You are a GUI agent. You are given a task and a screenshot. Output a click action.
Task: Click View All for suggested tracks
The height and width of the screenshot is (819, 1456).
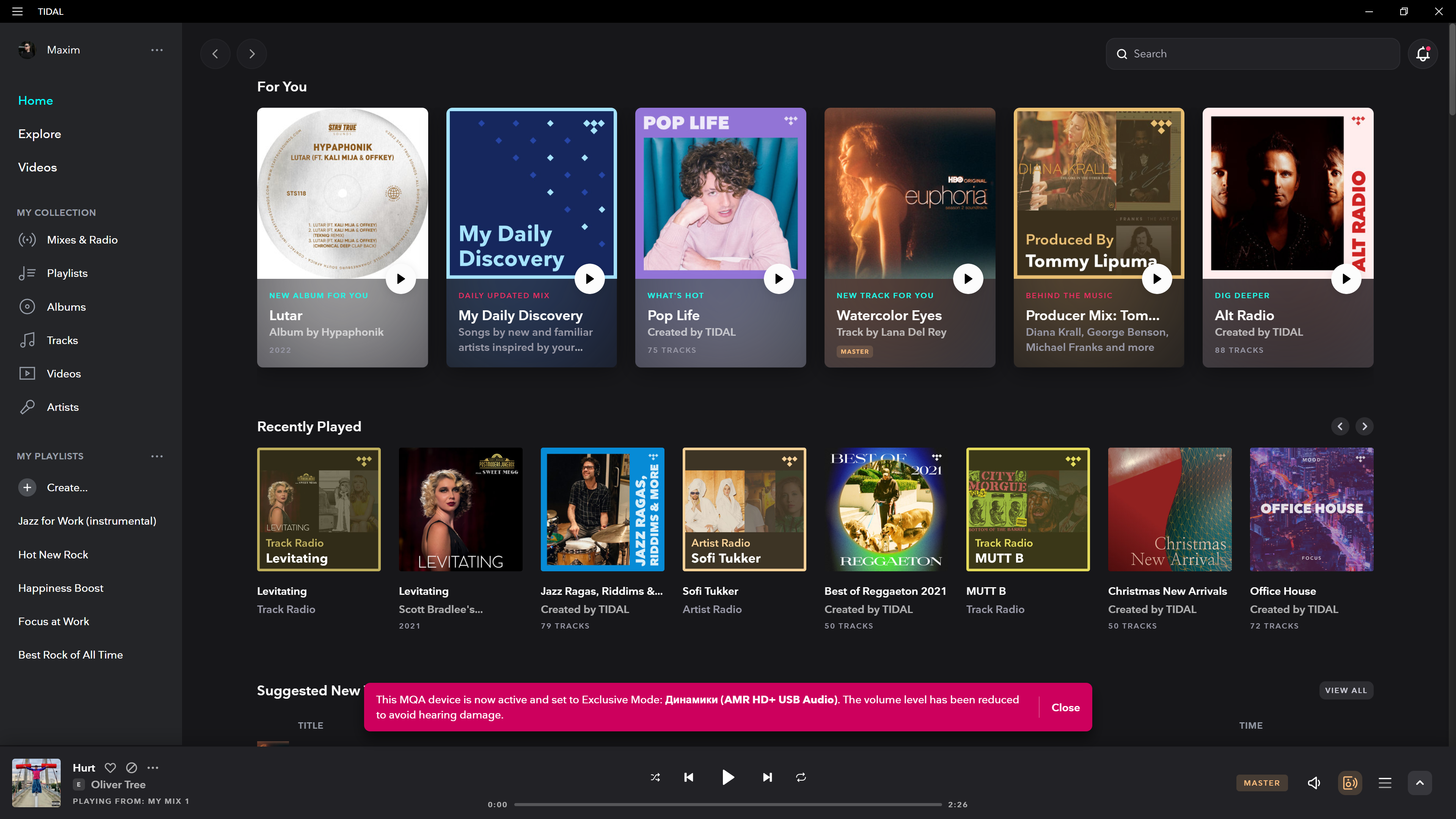1346,690
